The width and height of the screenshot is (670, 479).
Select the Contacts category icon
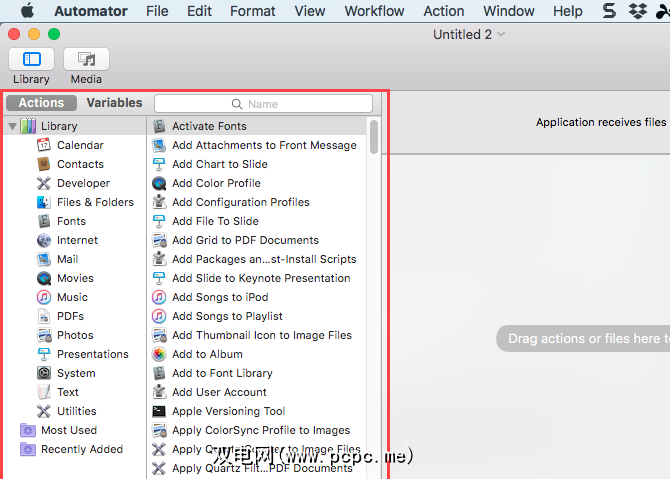tap(44, 164)
